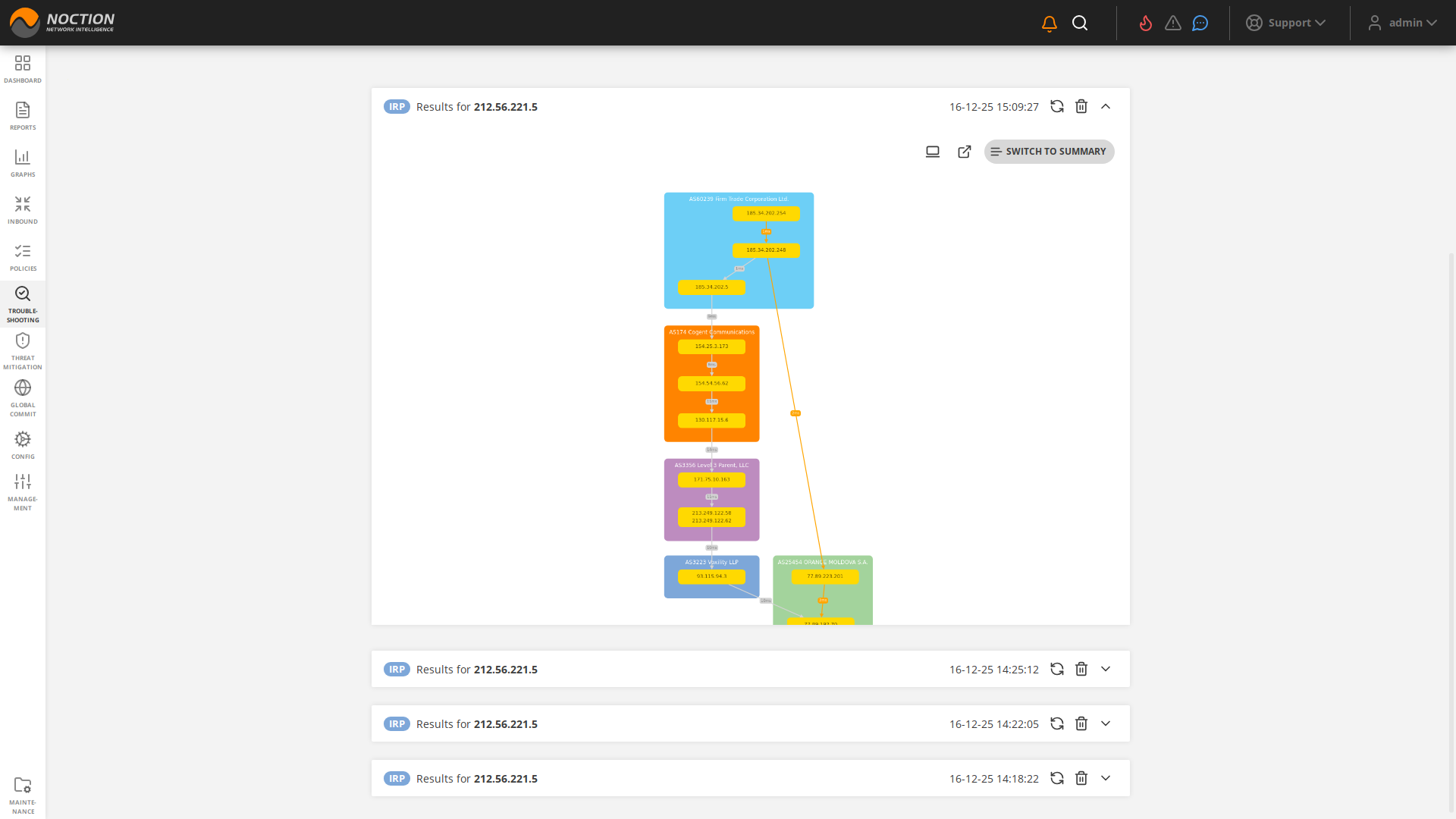Open Global Commit in sidebar

tap(23, 397)
